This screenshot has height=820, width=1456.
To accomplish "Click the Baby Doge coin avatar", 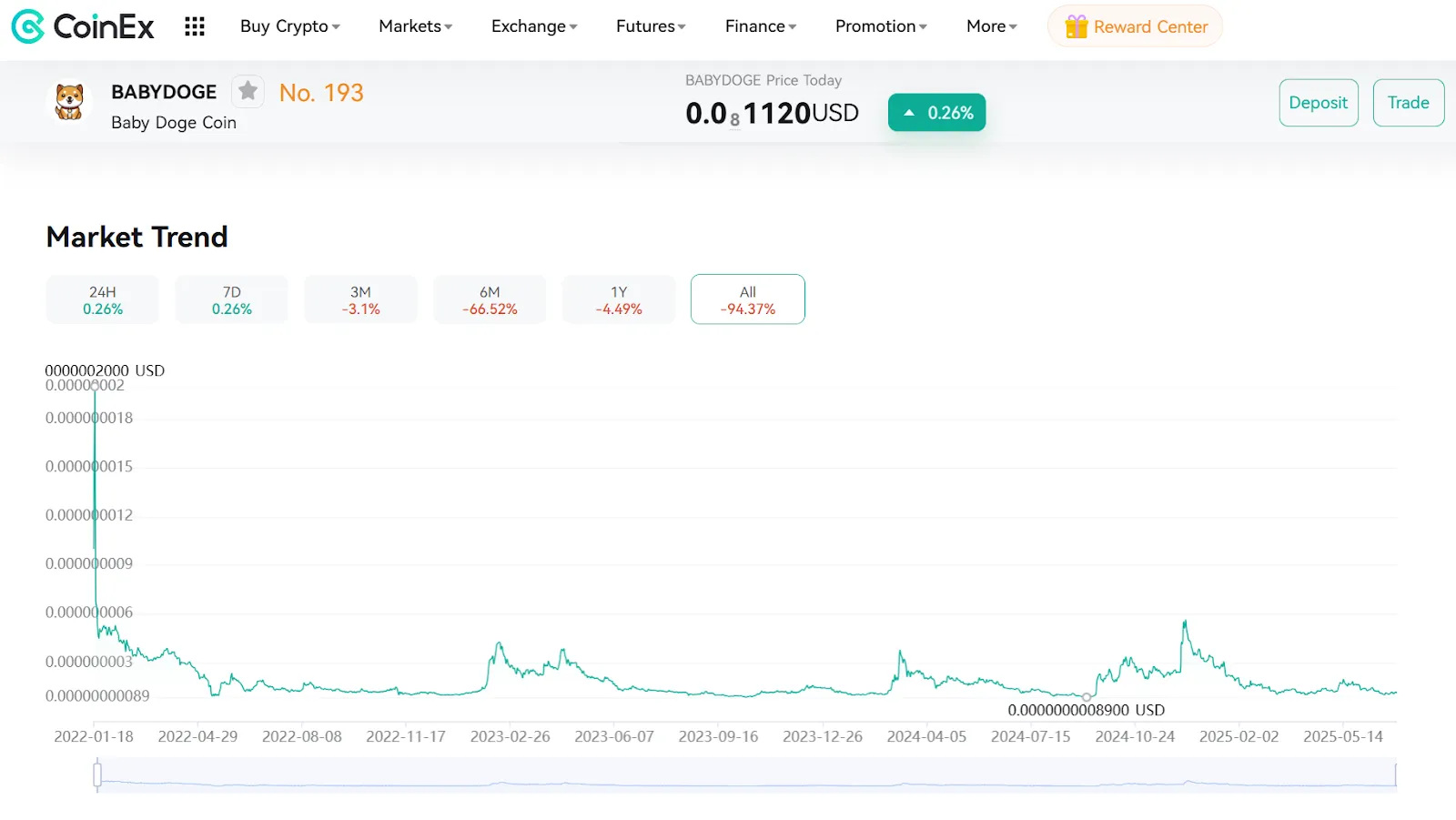I will (x=69, y=101).
